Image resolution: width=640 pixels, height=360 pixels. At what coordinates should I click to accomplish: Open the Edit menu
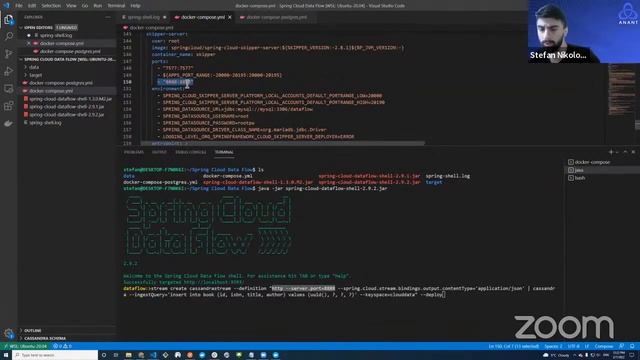[x=32, y=6]
